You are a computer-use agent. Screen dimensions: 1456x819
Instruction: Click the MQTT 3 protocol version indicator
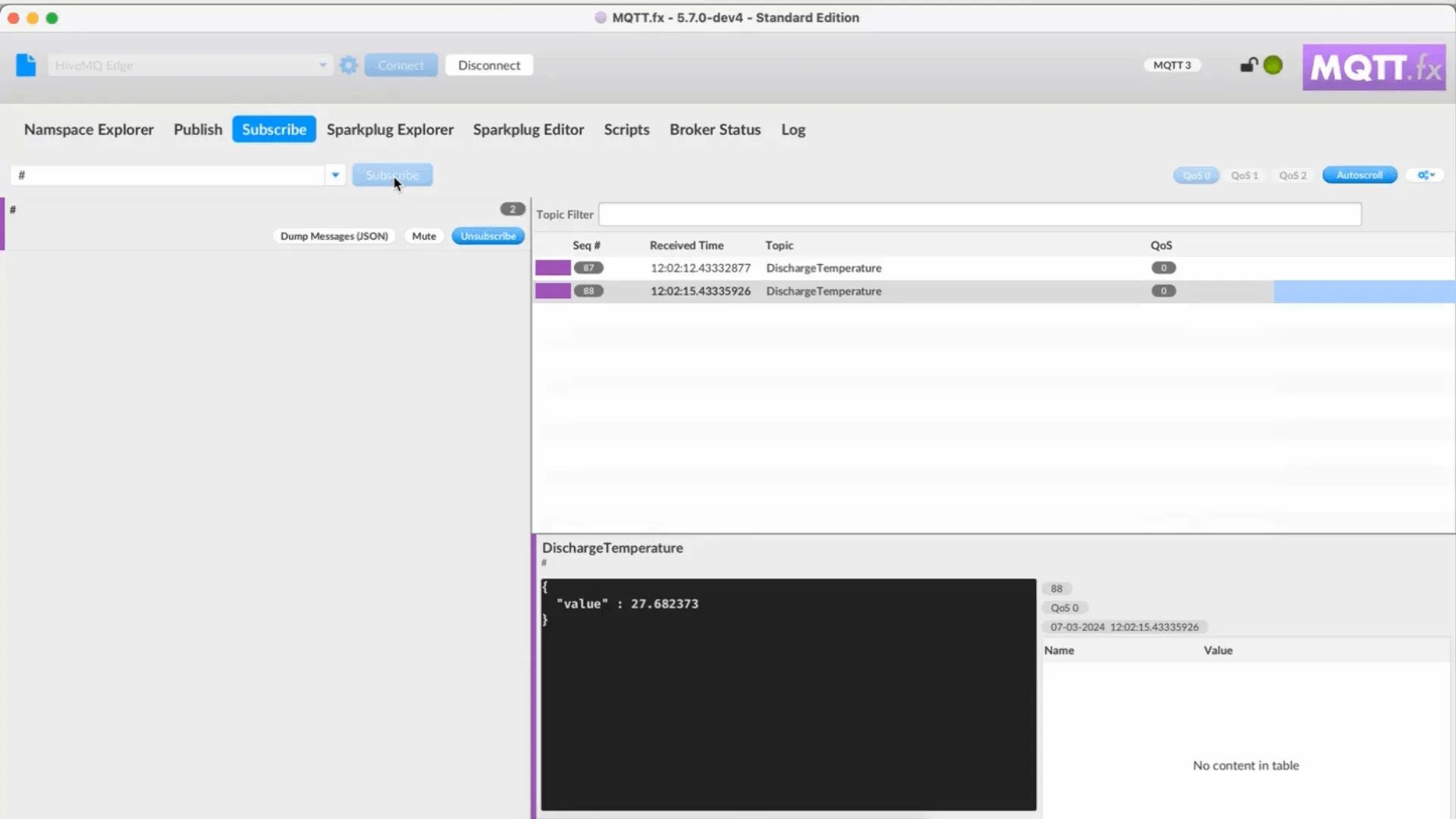click(x=1172, y=65)
